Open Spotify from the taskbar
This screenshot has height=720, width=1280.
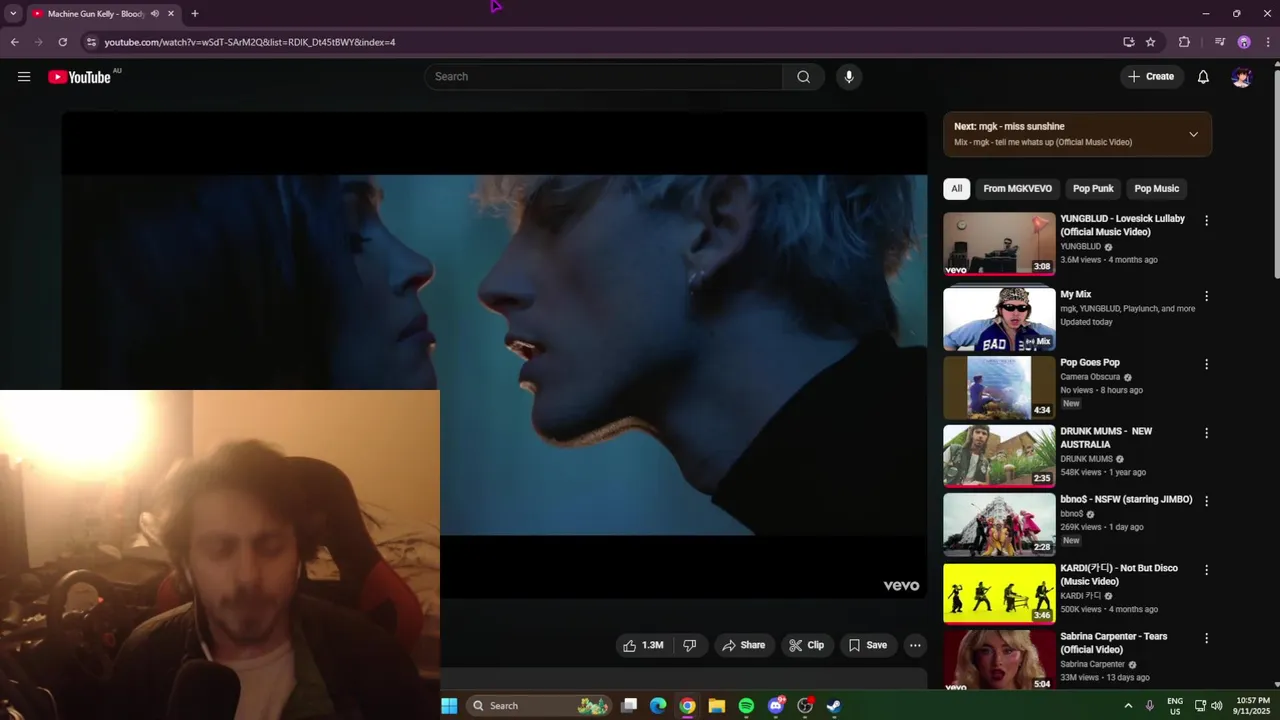coord(746,706)
